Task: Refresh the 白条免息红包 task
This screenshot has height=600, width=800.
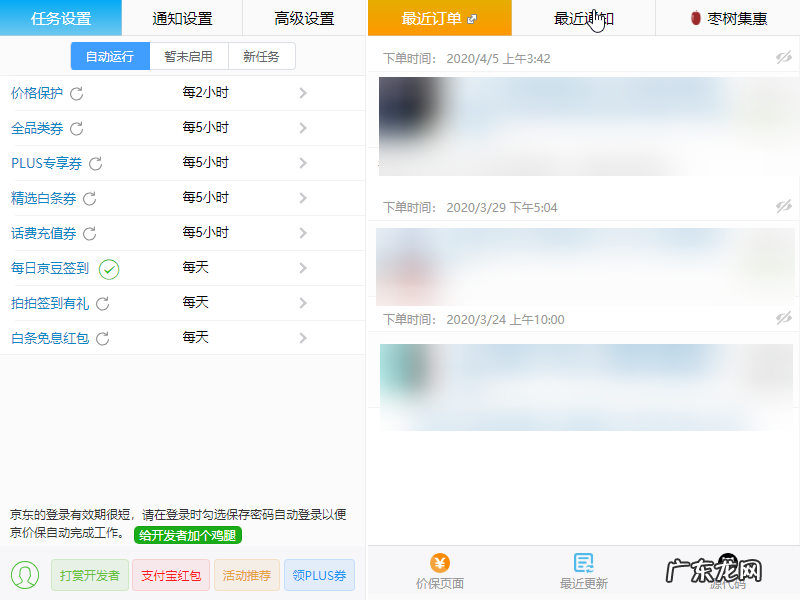Action: click(103, 338)
